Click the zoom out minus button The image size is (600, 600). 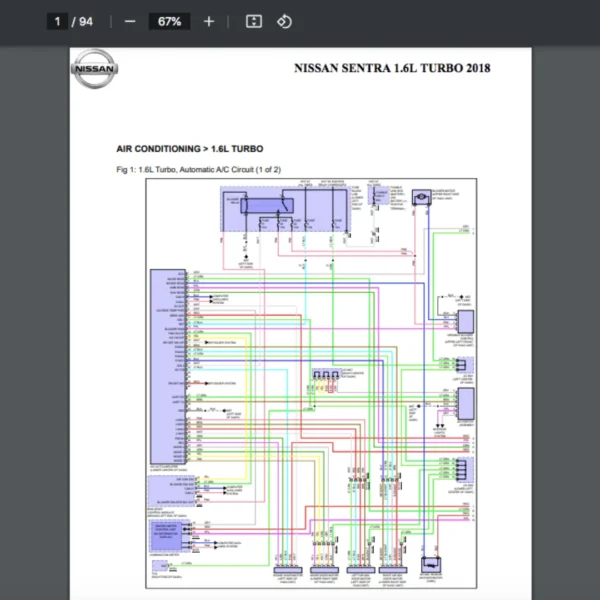point(130,21)
